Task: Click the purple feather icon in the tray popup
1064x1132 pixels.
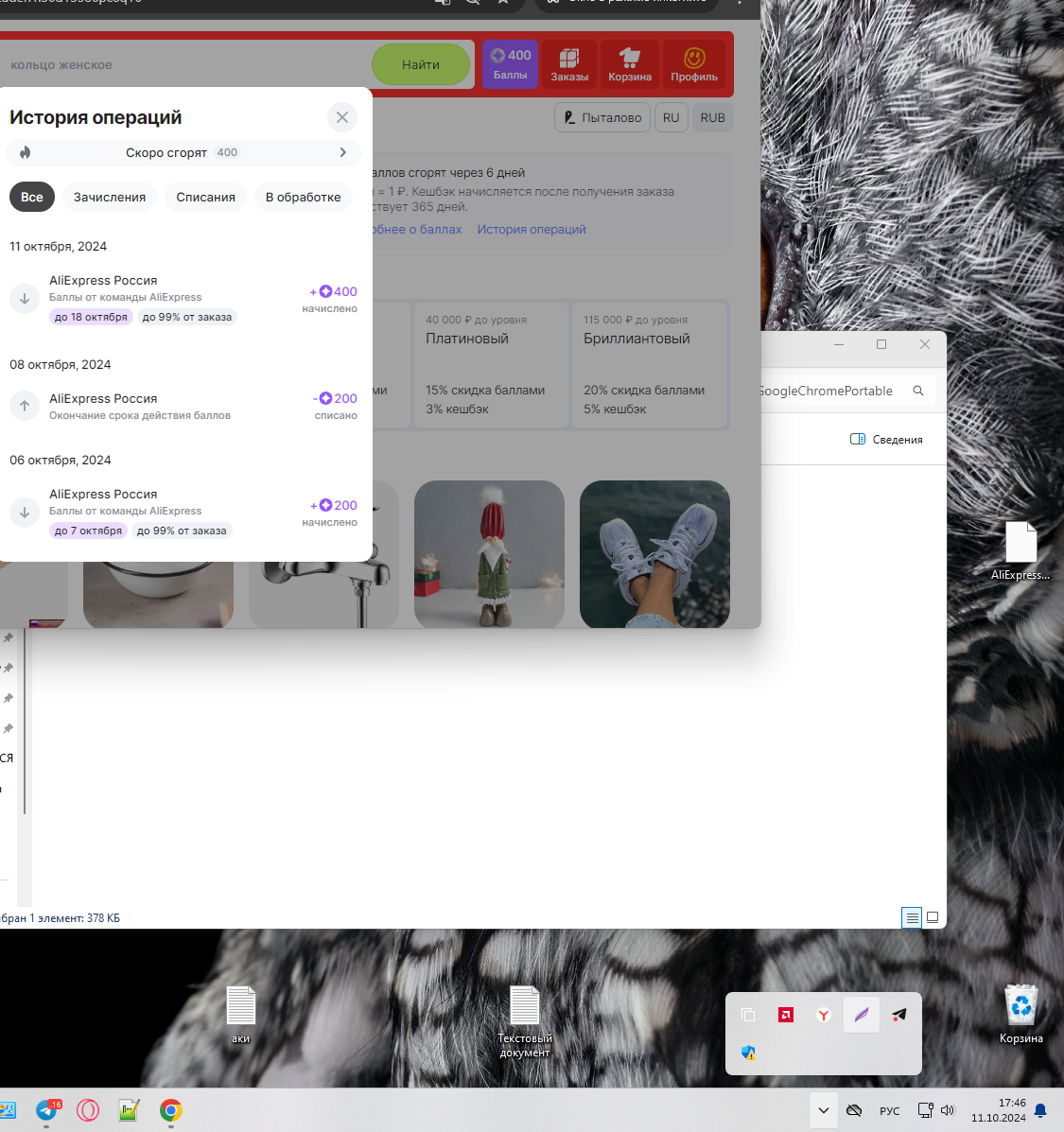Action: [862, 1015]
